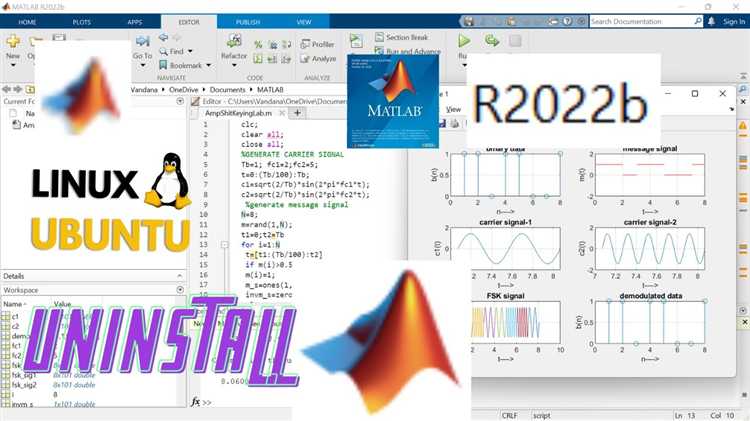
Task: Click the folder back arrow in address bar
Action: click(6, 89)
